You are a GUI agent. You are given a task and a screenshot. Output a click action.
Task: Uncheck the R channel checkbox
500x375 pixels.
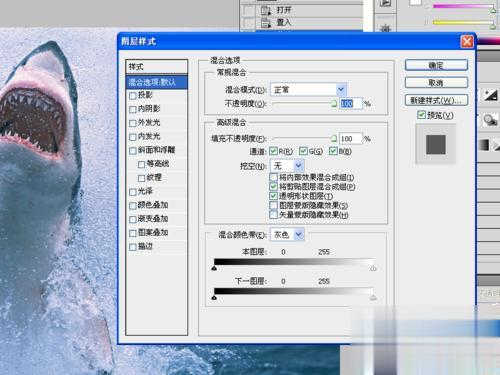tap(273, 151)
